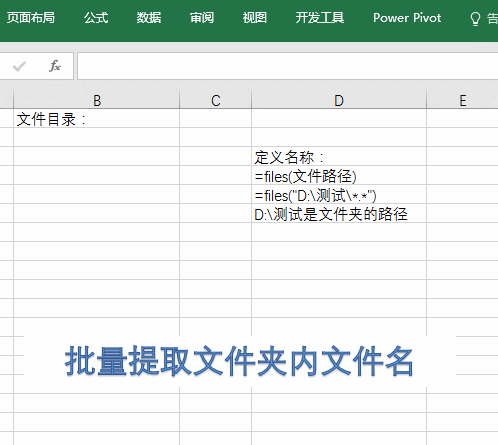
Task: Open the Power Pivot tab
Action: [x=407, y=18]
